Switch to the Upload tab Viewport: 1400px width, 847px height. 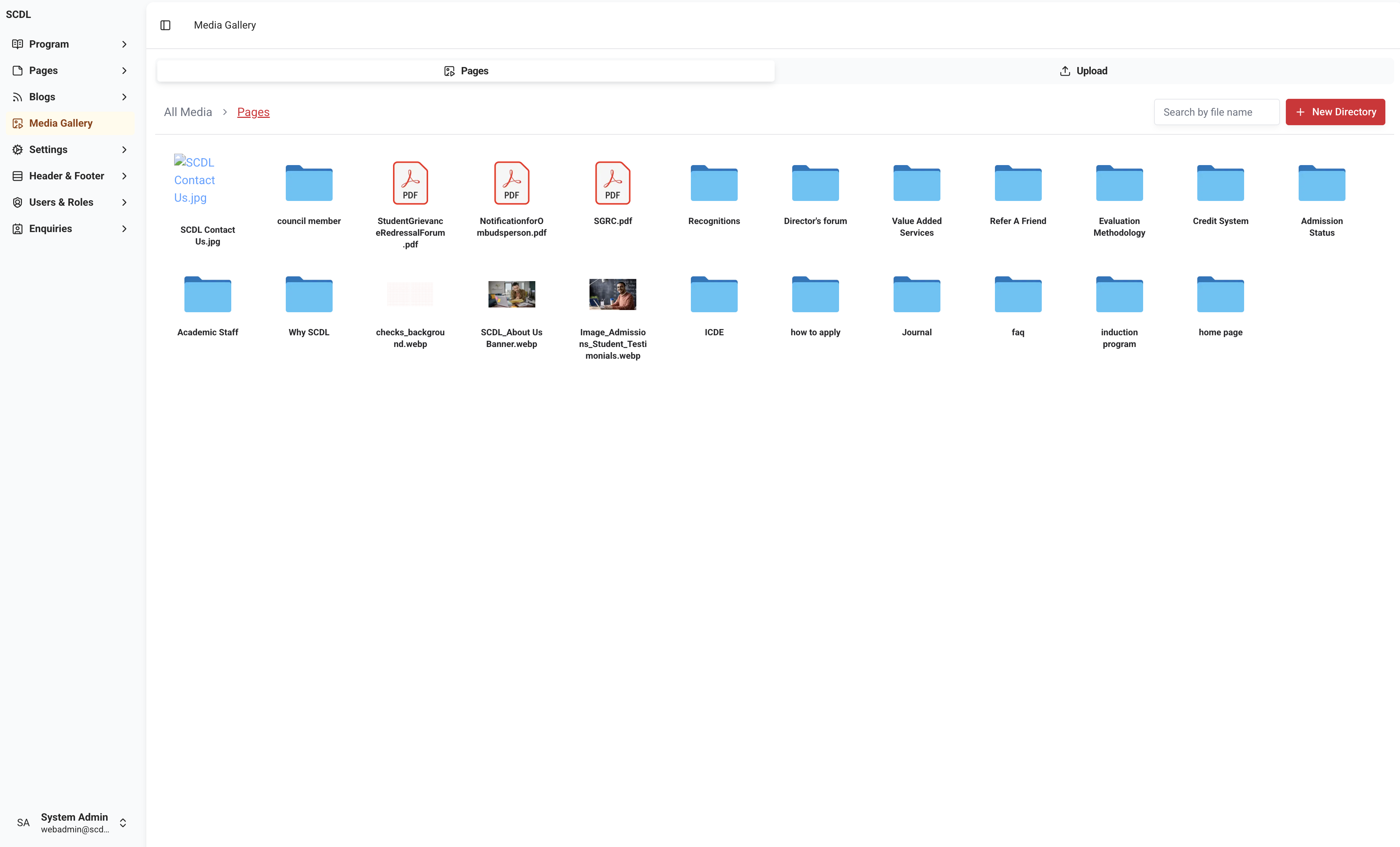tap(1083, 71)
